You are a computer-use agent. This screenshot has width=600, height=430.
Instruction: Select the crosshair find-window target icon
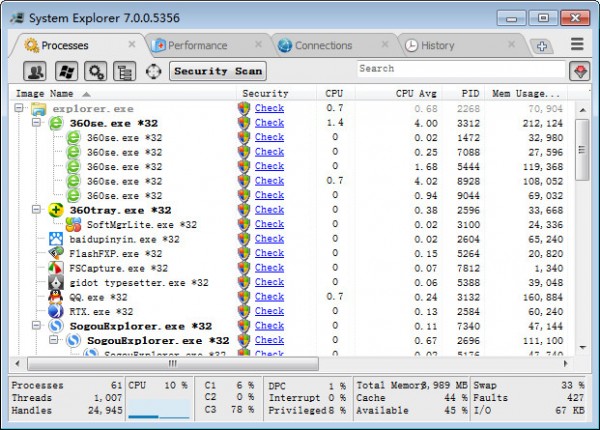(x=153, y=71)
